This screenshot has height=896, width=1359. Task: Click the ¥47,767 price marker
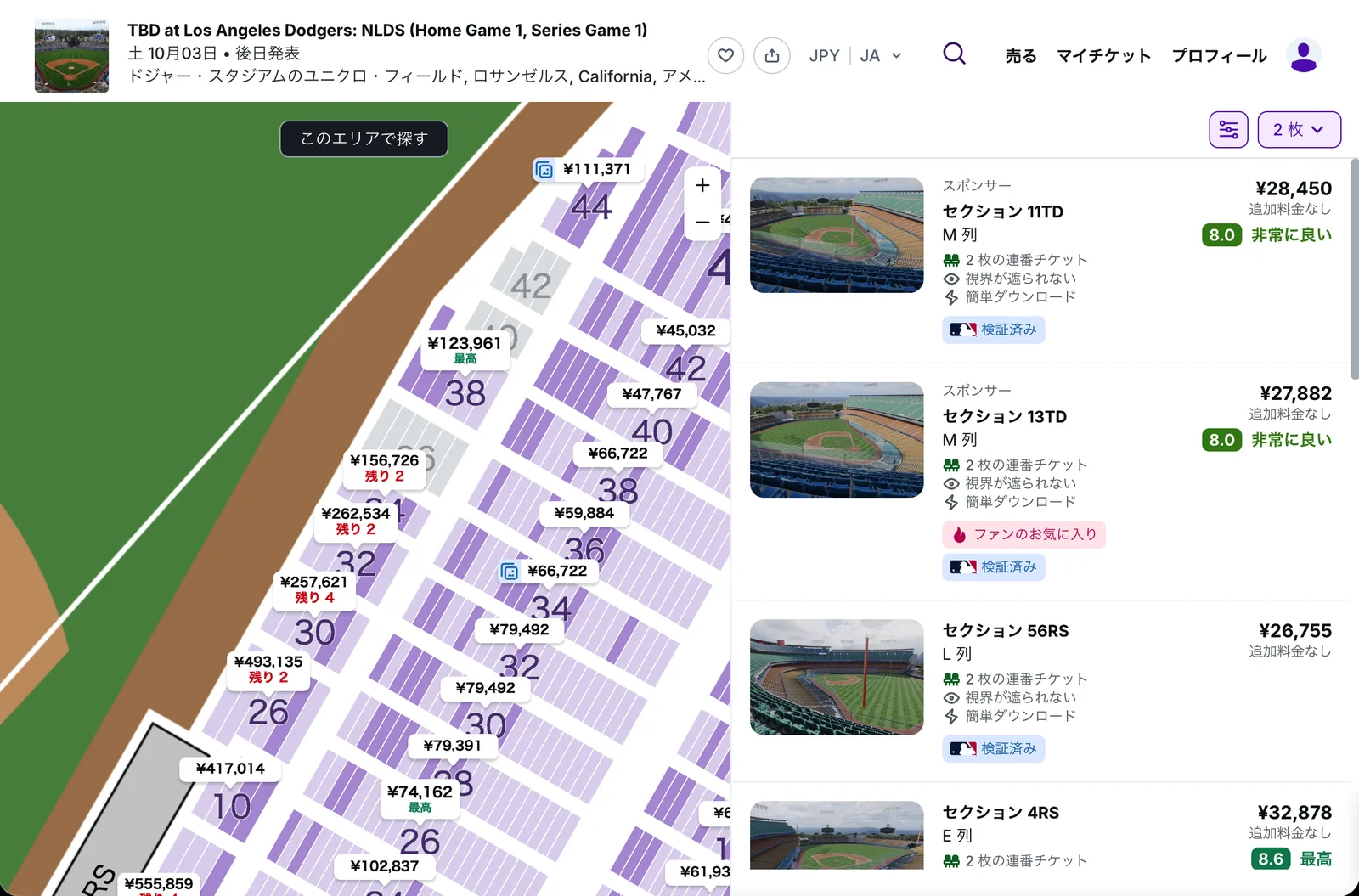(651, 394)
